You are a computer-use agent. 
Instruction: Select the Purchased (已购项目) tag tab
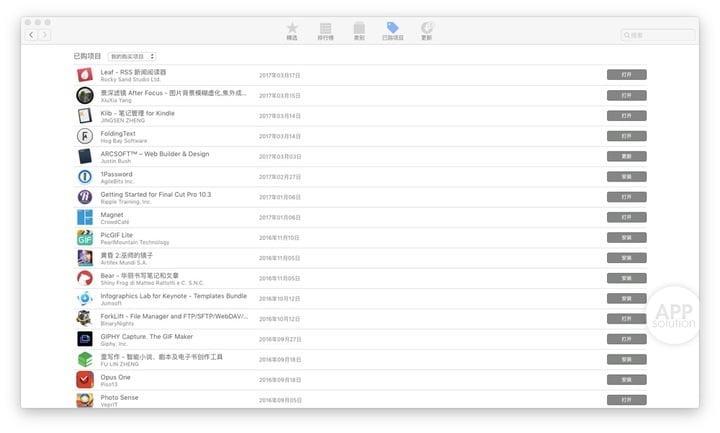pos(393,31)
